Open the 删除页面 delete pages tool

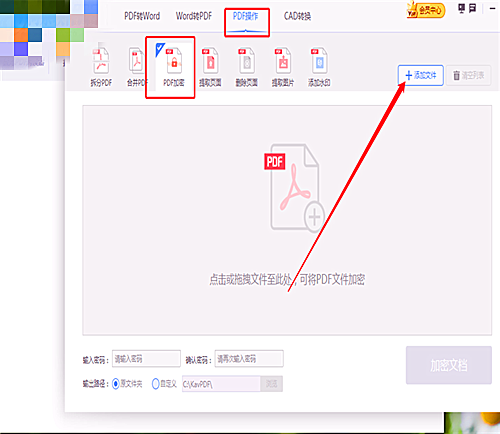247,68
